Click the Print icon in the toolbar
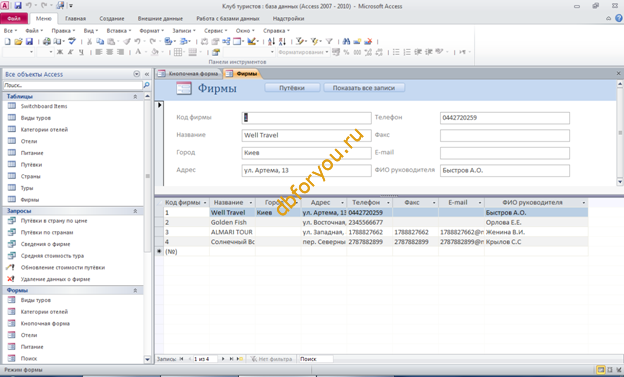Viewport: 624px width, 377px height. pyautogui.click(x=47, y=41)
